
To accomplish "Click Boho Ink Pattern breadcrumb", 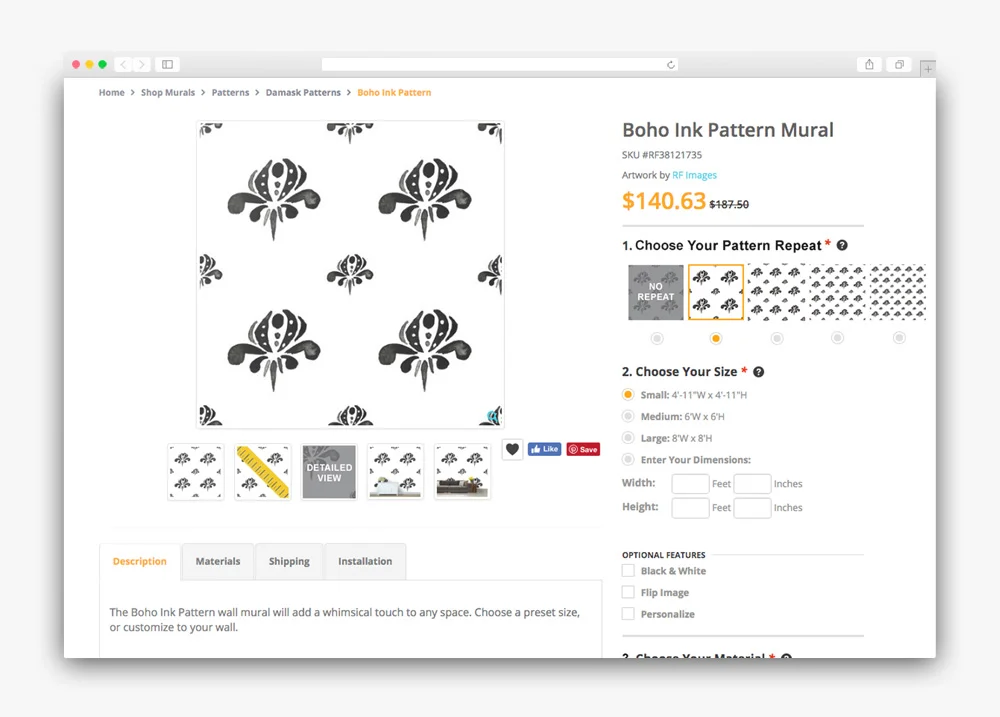I will click(x=394, y=92).
